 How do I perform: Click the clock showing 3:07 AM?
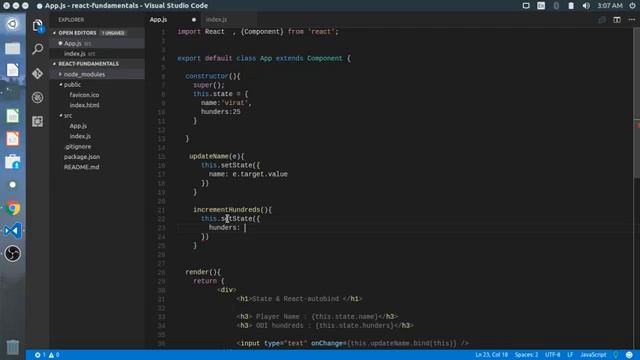point(610,6)
